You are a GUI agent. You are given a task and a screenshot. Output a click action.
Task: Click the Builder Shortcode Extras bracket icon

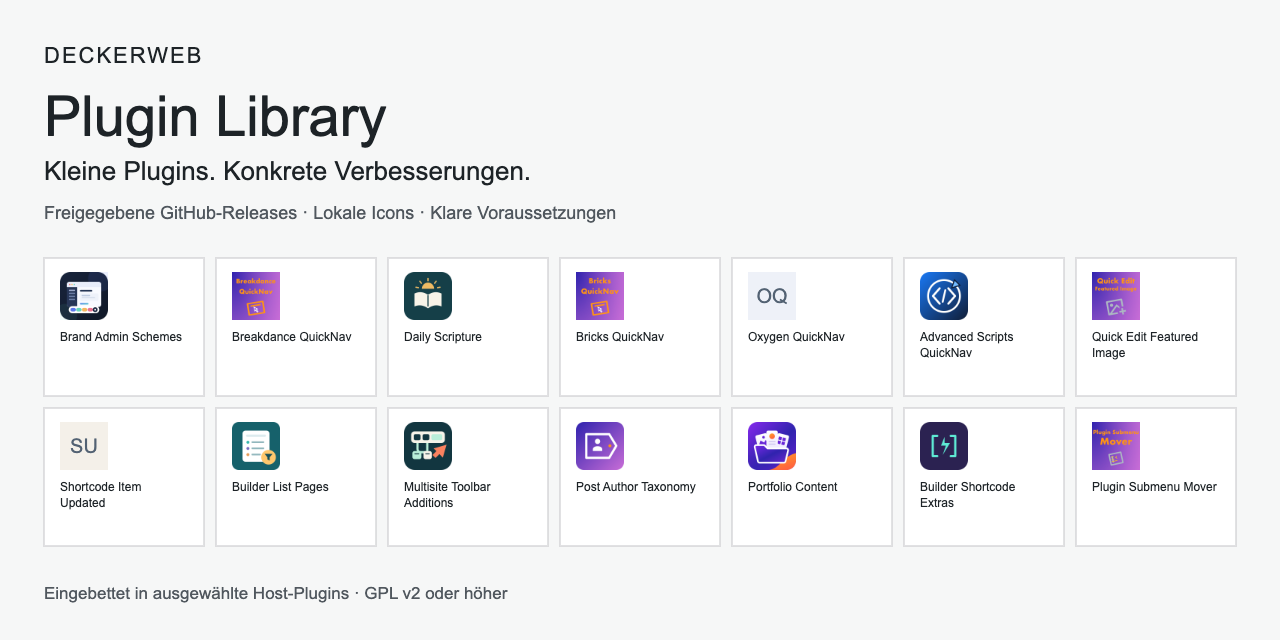944,446
